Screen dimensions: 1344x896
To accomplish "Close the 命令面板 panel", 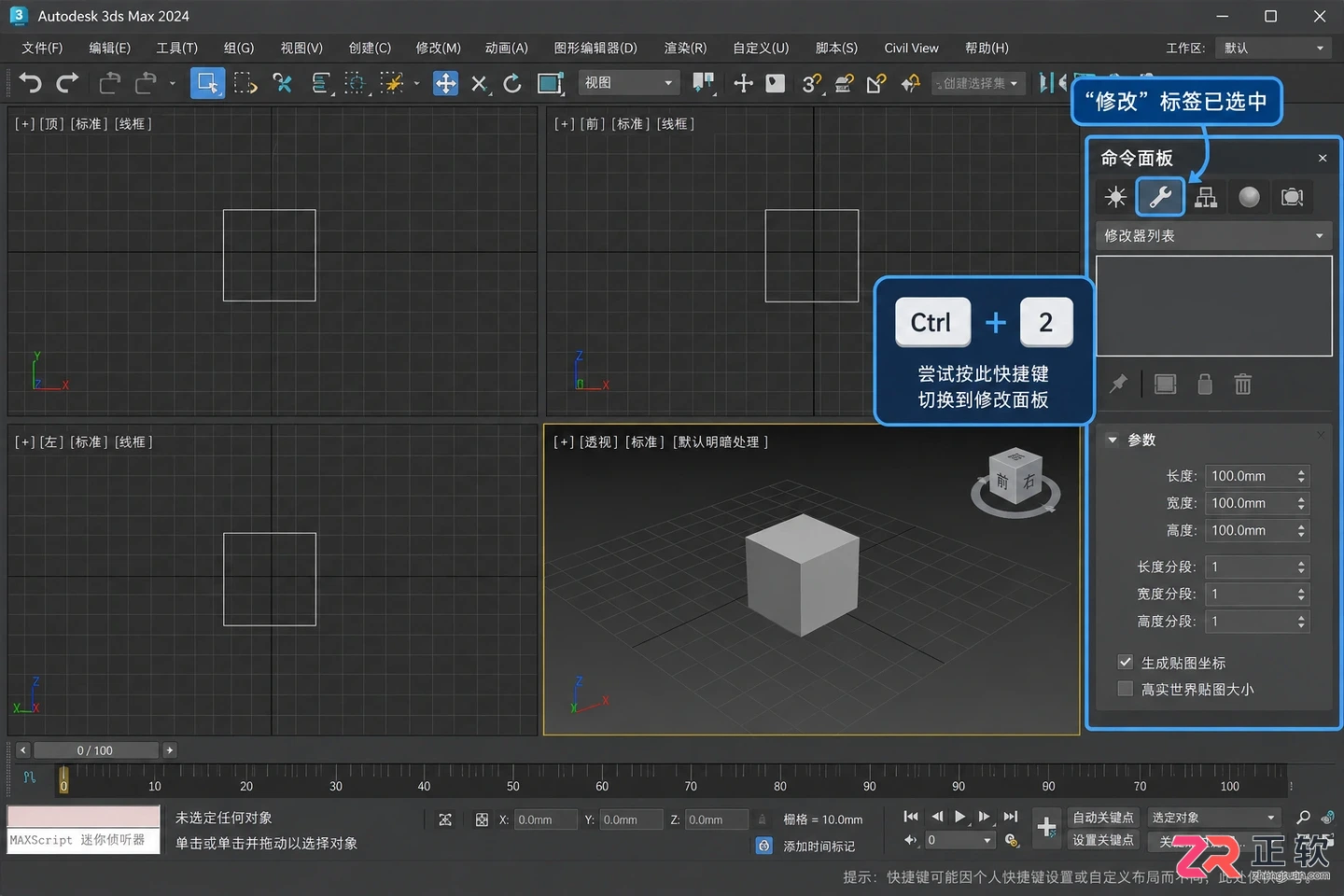I will pyautogui.click(x=1323, y=158).
